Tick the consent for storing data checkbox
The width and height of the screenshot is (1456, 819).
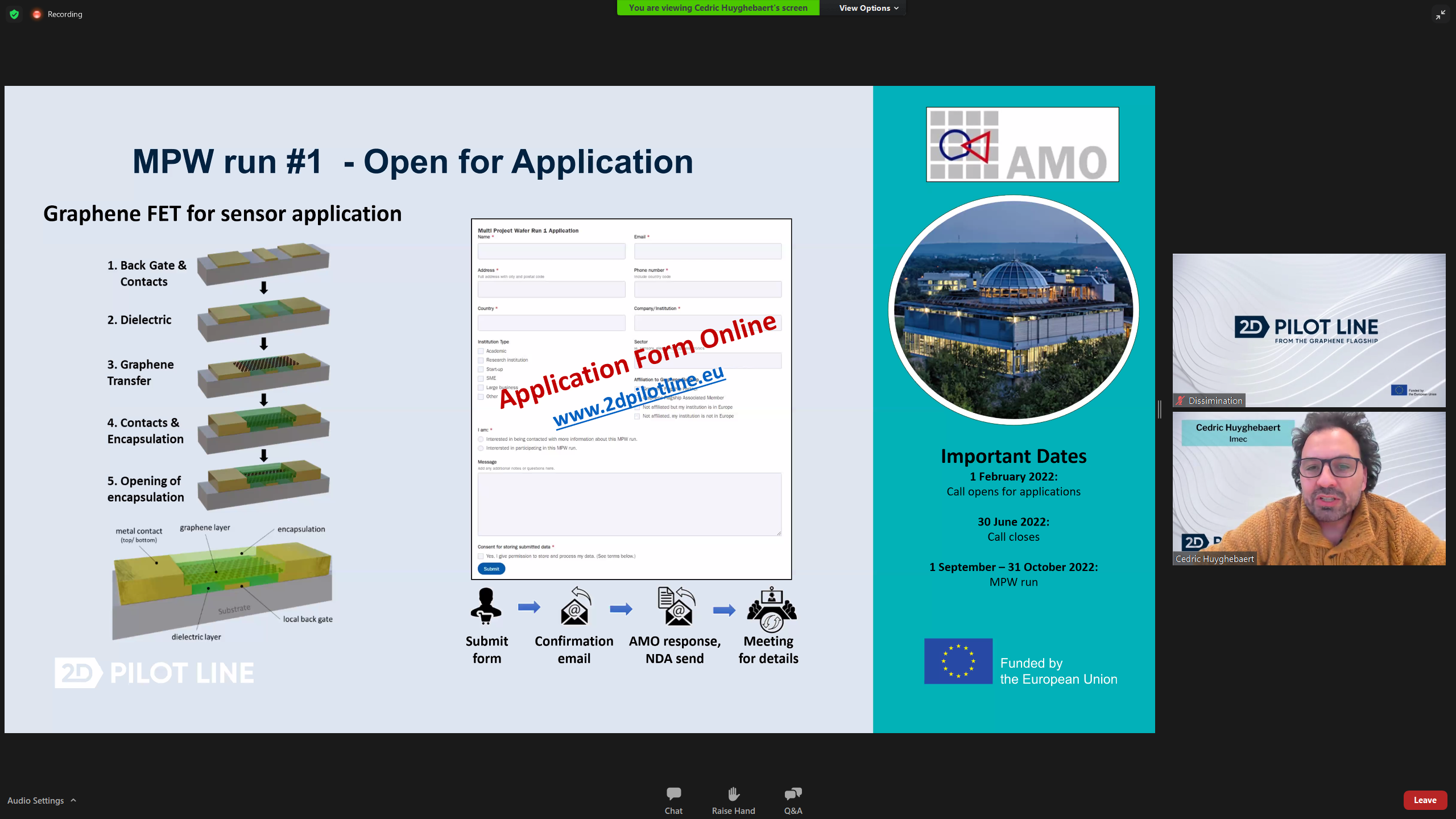pyautogui.click(x=481, y=556)
